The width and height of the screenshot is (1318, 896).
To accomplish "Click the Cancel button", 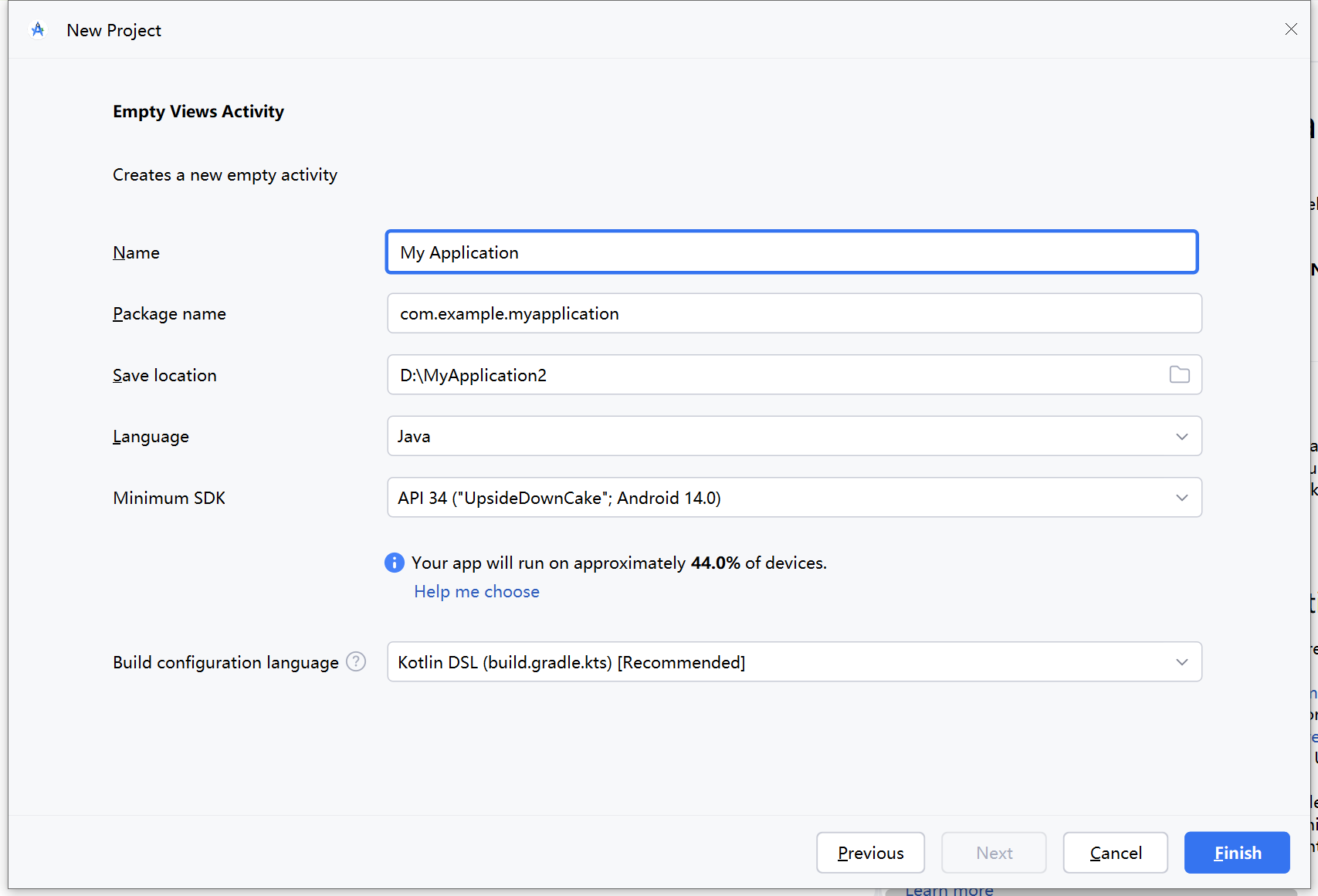I will pos(1116,853).
